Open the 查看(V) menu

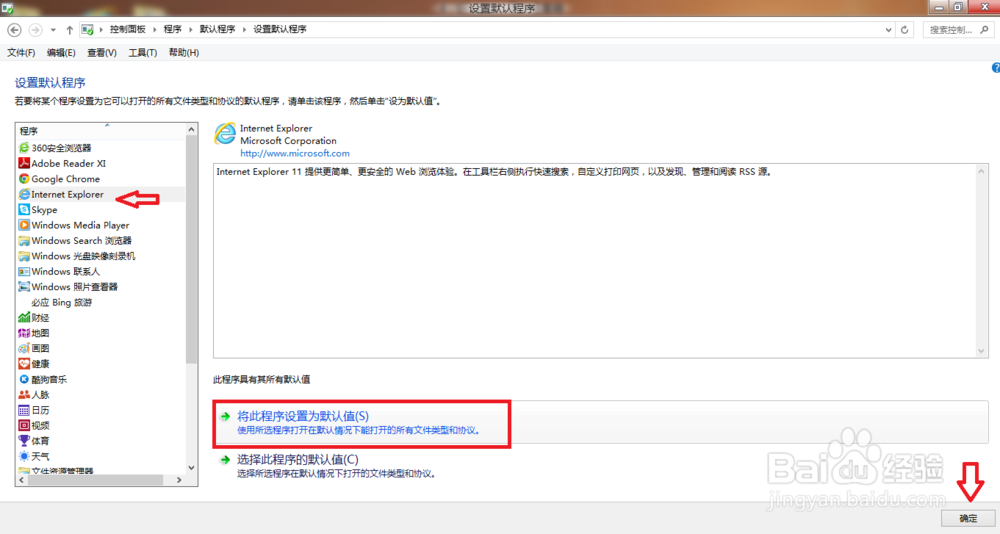tap(102, 53)
